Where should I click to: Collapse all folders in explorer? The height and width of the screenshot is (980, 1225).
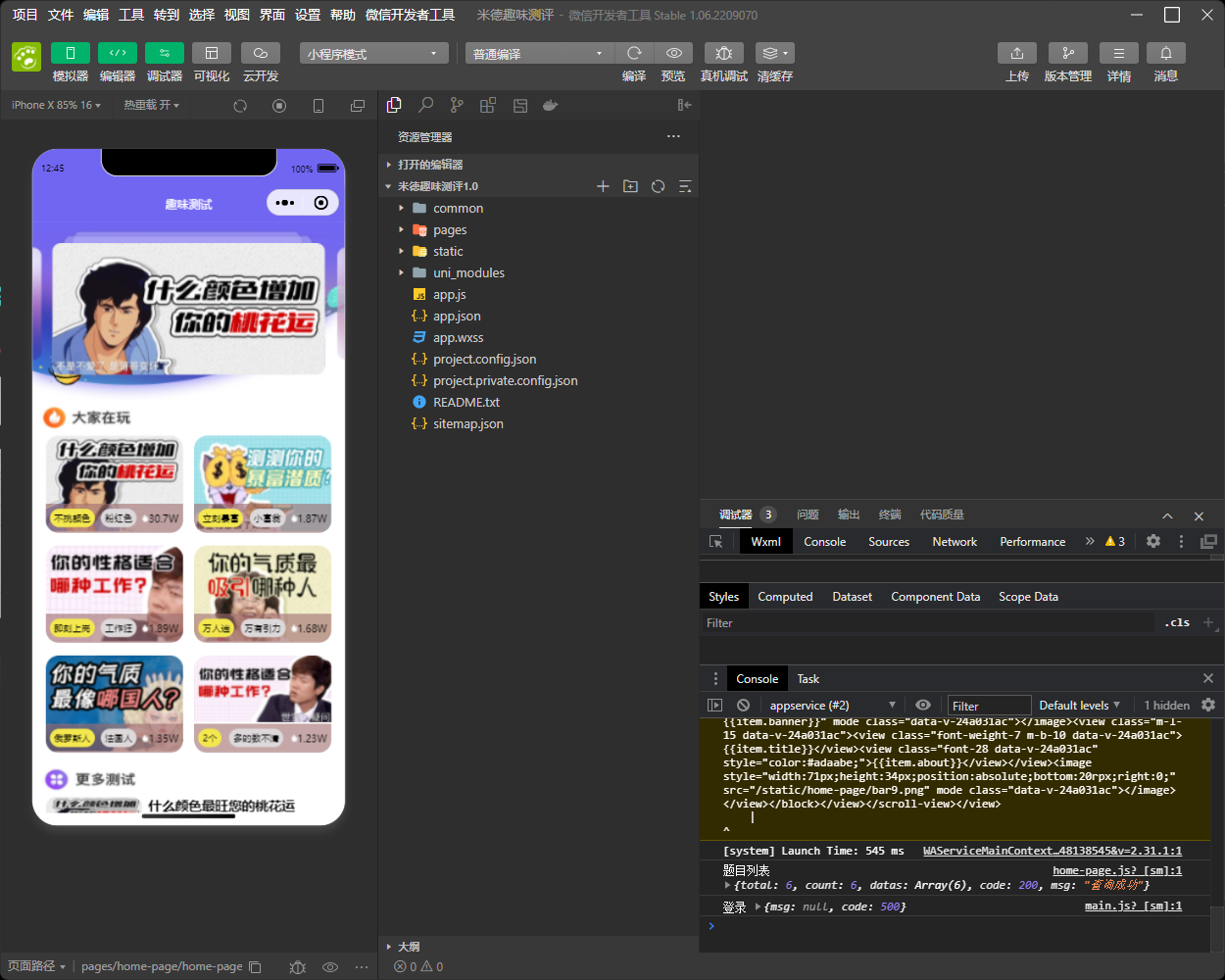(x=685, y=186)
